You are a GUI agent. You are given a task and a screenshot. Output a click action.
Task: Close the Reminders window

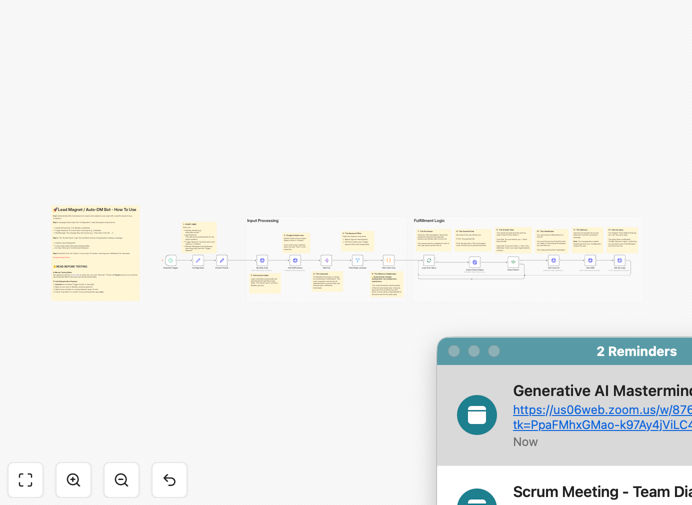tap(454, 351)
